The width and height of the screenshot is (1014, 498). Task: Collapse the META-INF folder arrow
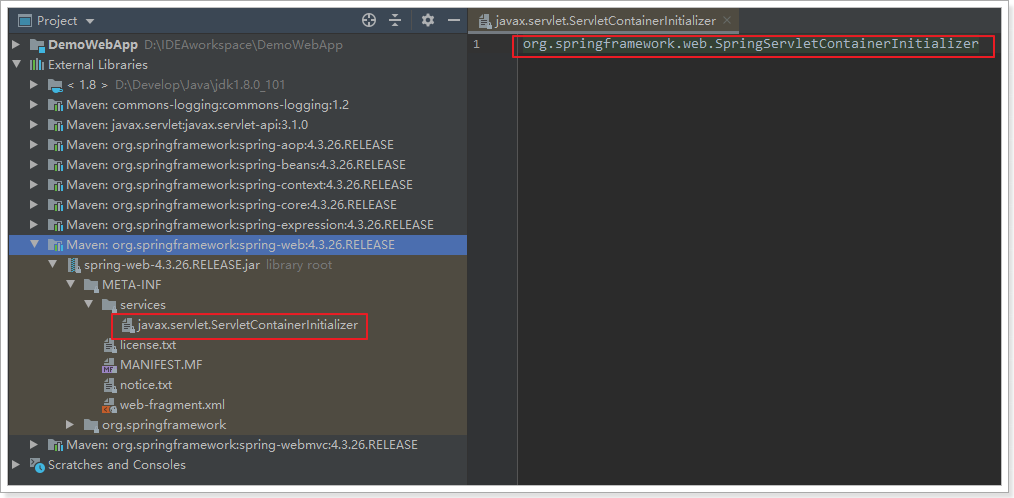(70, 285)
